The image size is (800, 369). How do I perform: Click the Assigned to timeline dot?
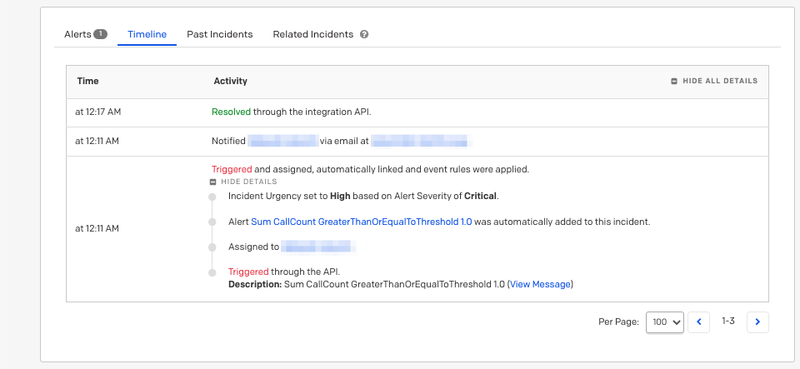pos(212,248)
